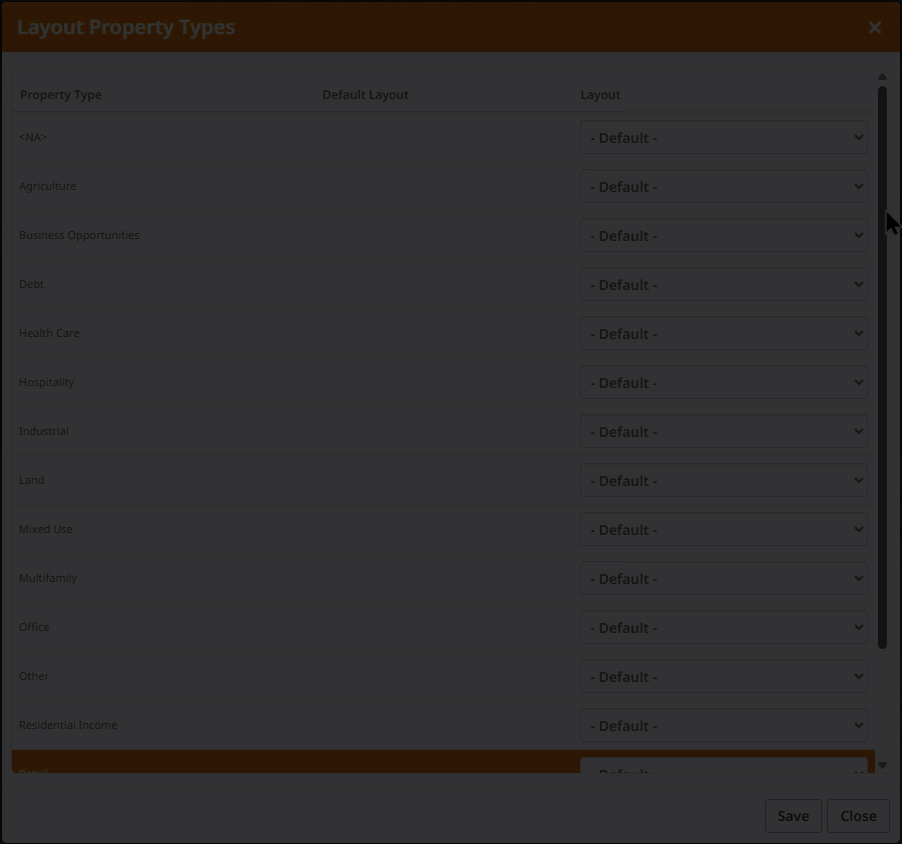
Task: Click the vertical scrollbar thumb
Action: (x=882, y=368)
